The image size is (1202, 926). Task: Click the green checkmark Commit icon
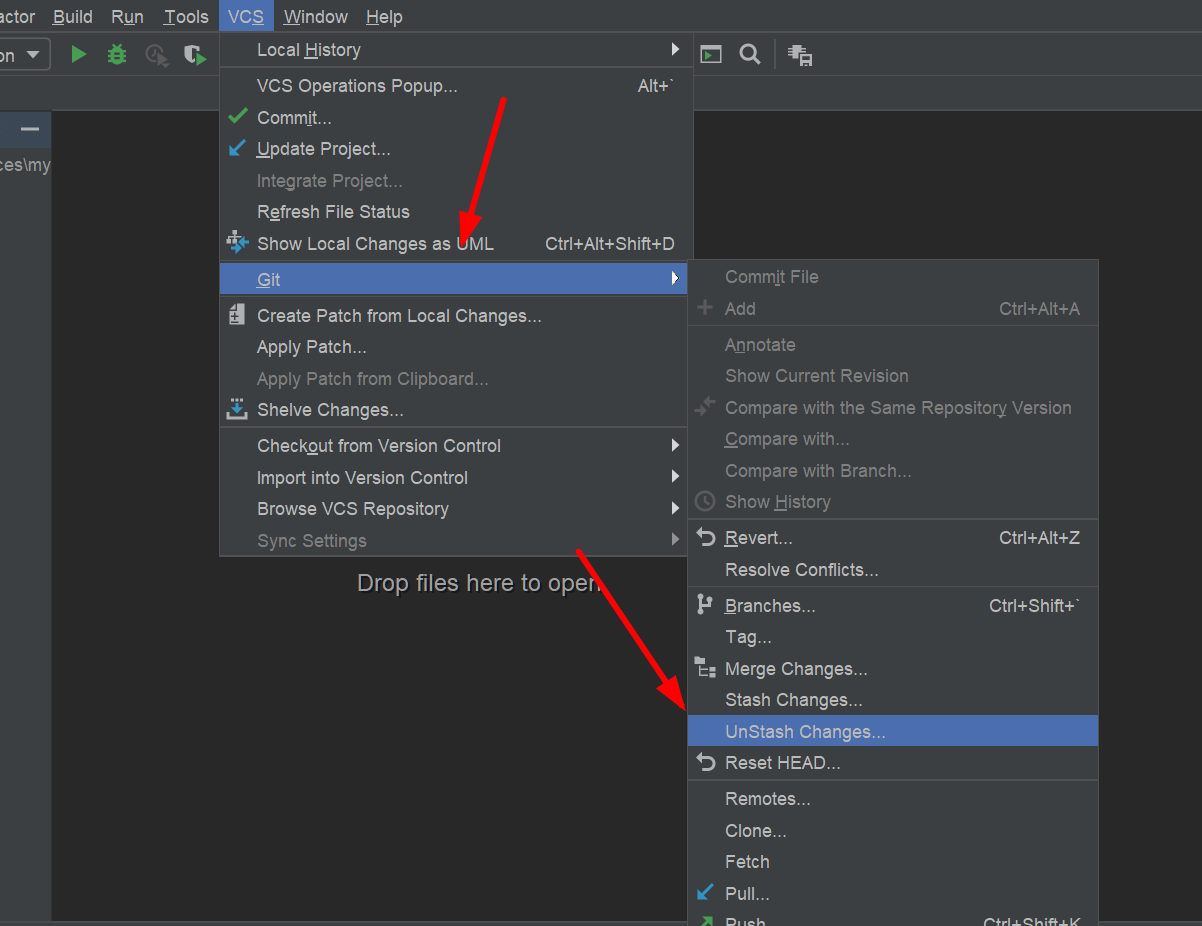click(238, 116)
